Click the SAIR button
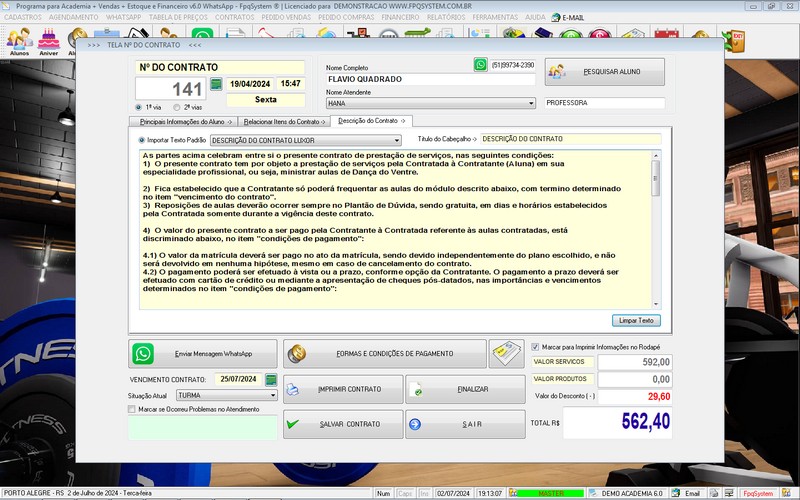 point(465,424)
